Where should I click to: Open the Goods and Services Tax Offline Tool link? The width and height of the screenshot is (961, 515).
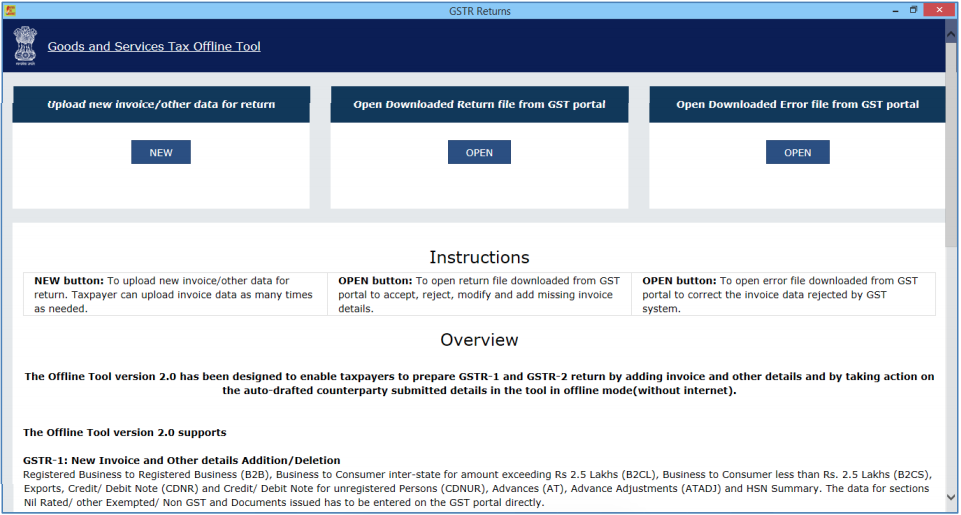point(154,46)
